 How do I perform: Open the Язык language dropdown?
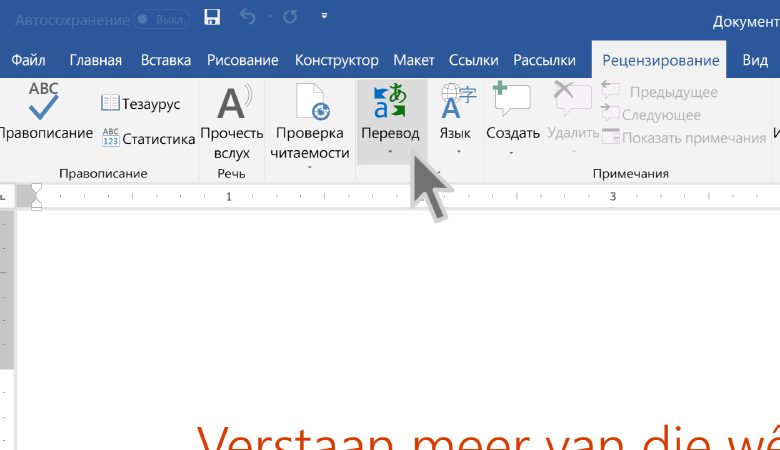tap(456, 152)
